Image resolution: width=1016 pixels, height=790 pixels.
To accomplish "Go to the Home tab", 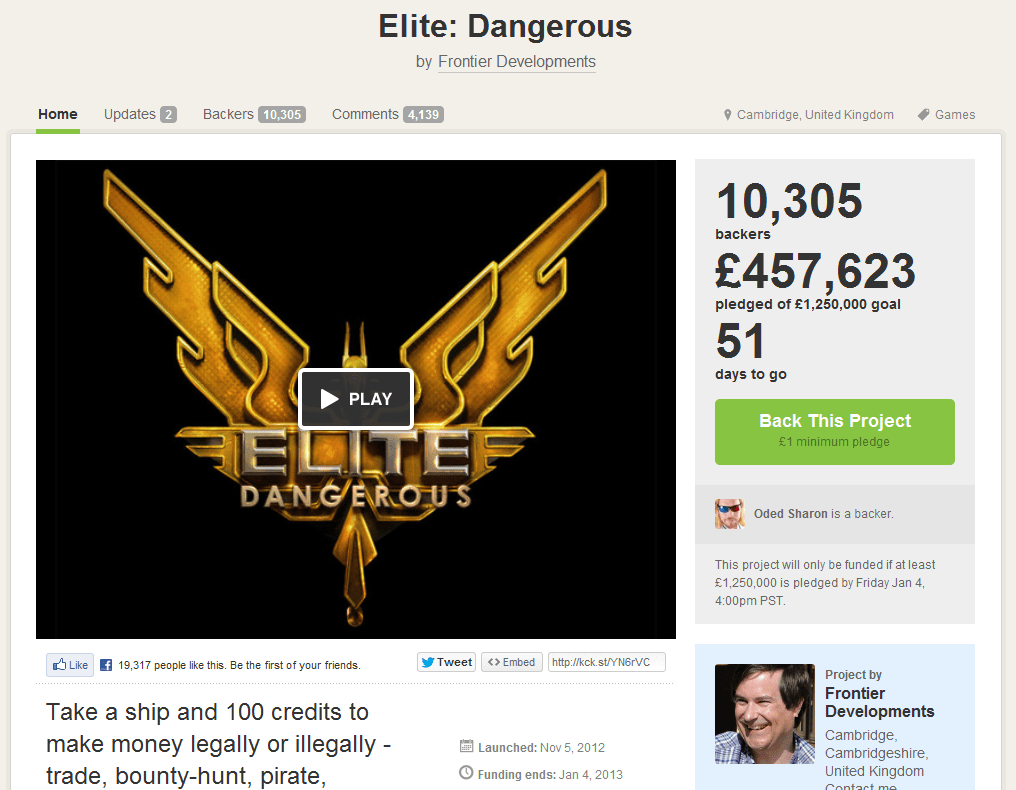I will click(x=58, y=115).
